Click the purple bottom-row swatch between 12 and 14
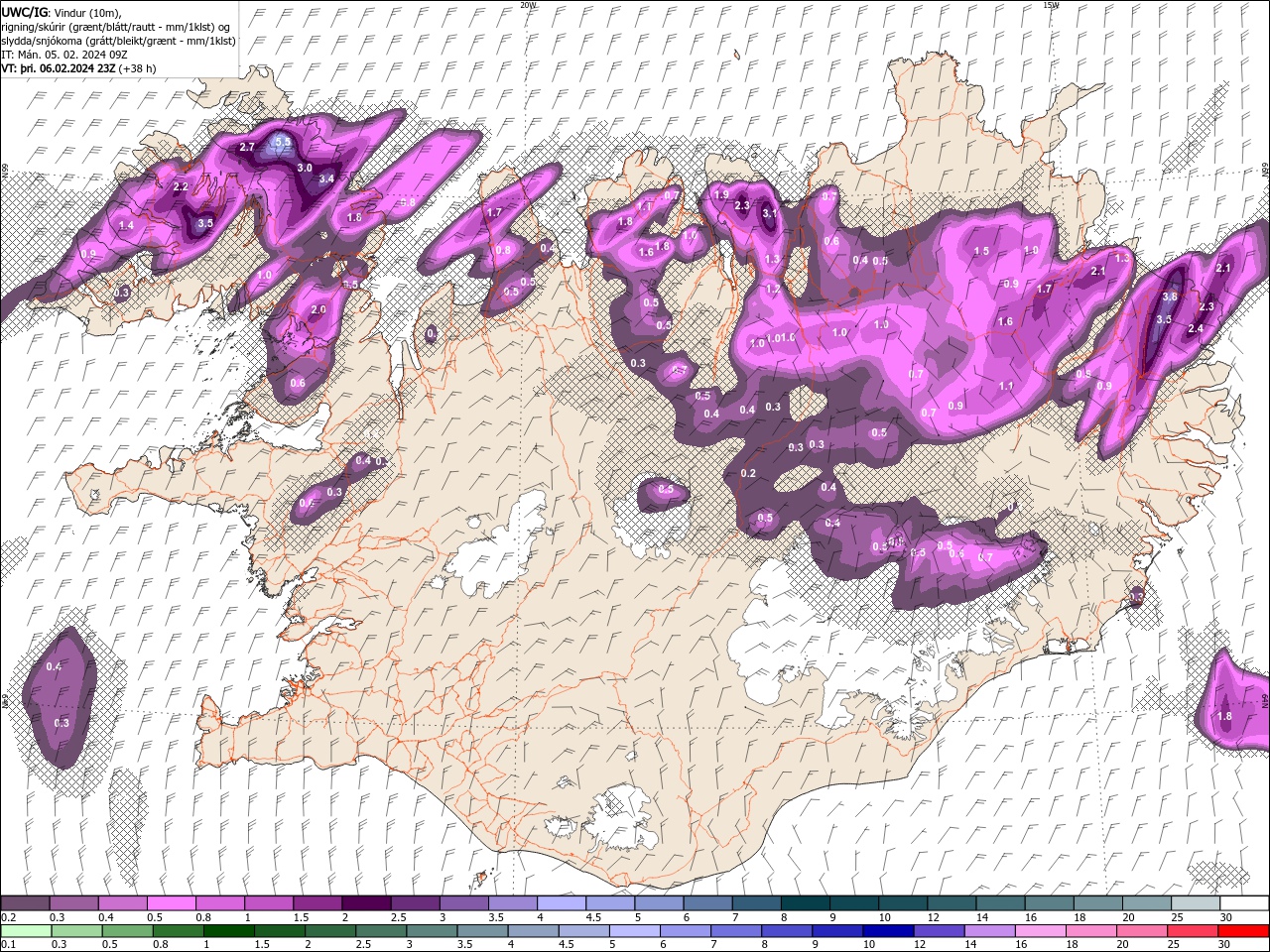 pos(938,930)
